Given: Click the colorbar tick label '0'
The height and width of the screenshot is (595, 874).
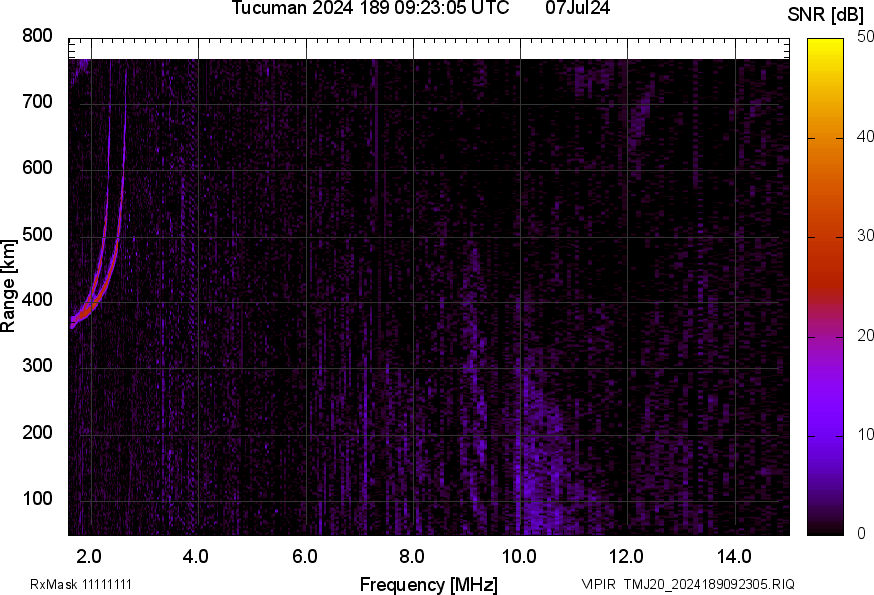Looking at the screenshot, I should [x=861, y=534].
